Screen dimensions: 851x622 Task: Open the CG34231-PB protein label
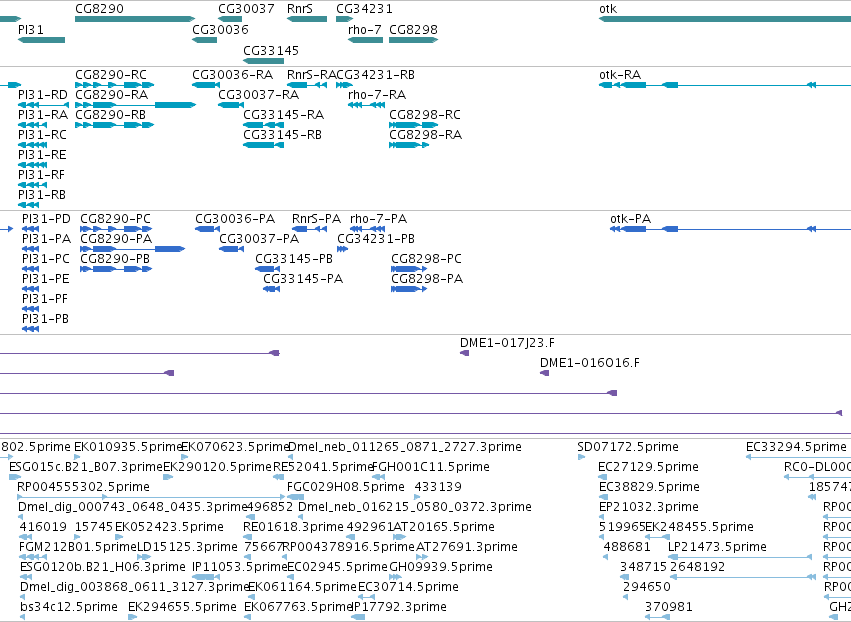pos(376,239)
